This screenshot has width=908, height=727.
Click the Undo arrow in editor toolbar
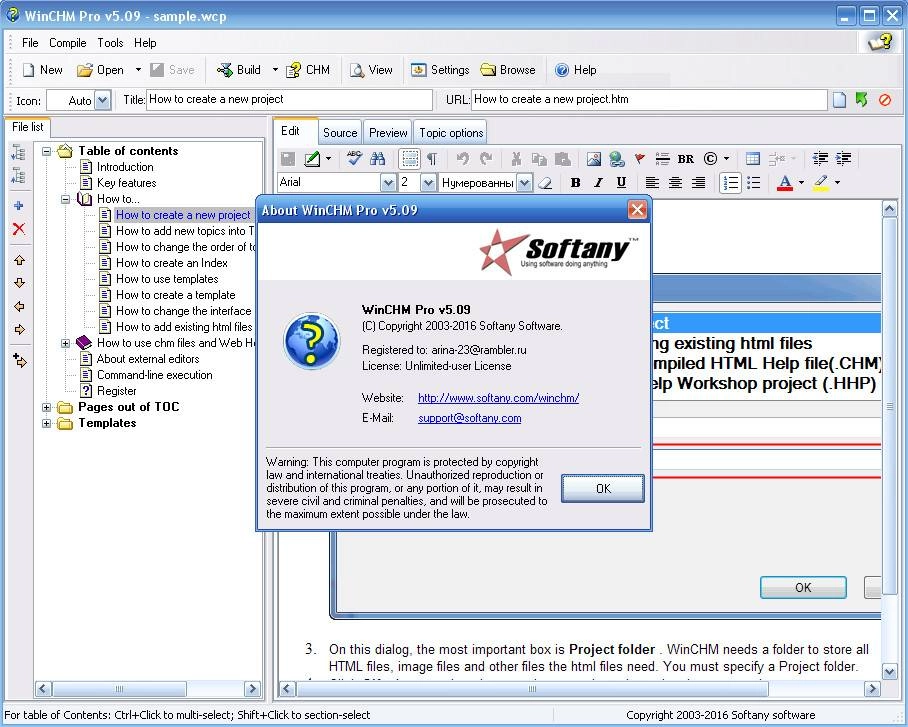(x=462, y=158)
